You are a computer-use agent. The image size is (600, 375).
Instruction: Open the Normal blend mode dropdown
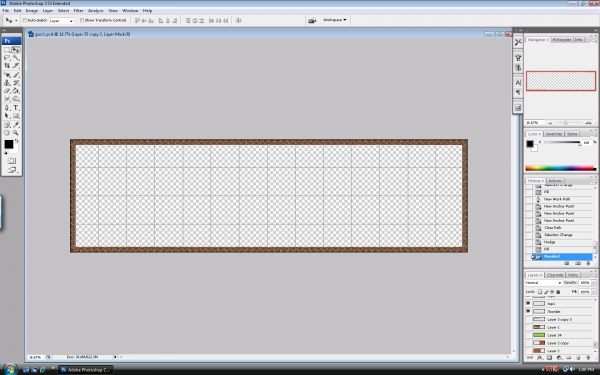543,283
